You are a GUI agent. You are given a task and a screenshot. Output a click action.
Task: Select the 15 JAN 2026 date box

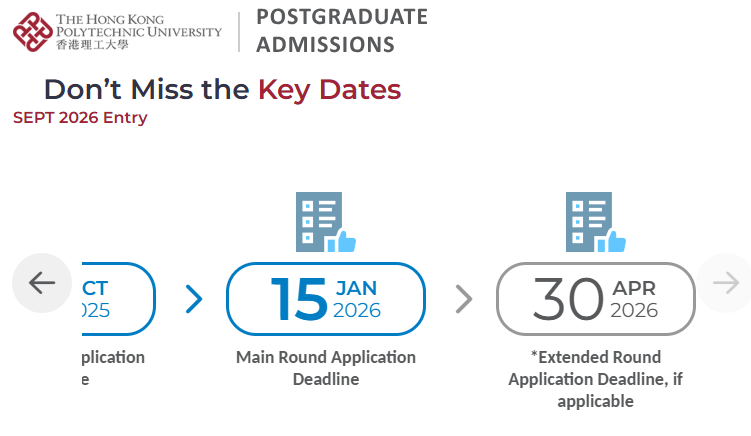click(x=326, y=298)
